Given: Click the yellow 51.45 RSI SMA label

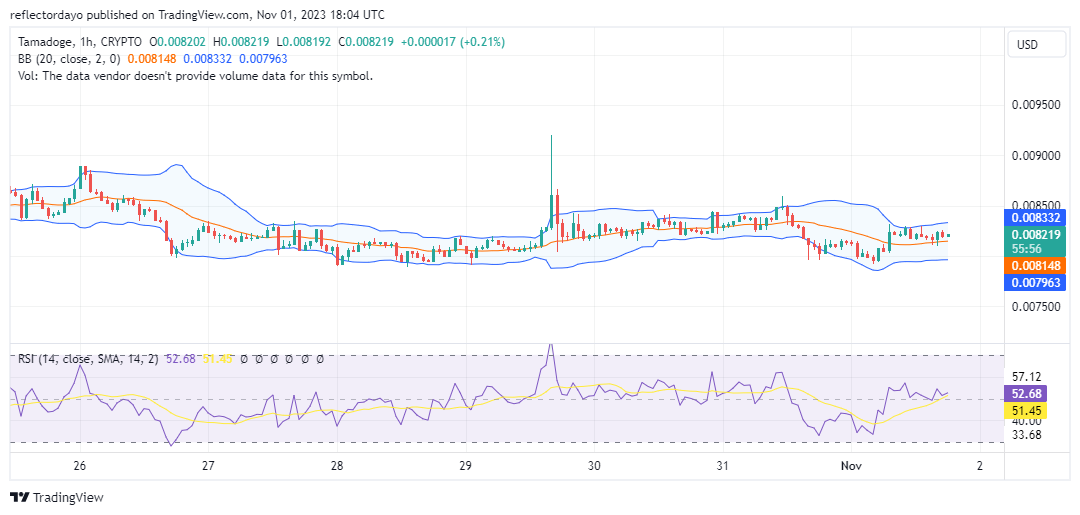Looking at the screenshot, I should [x=1026, y=411].
